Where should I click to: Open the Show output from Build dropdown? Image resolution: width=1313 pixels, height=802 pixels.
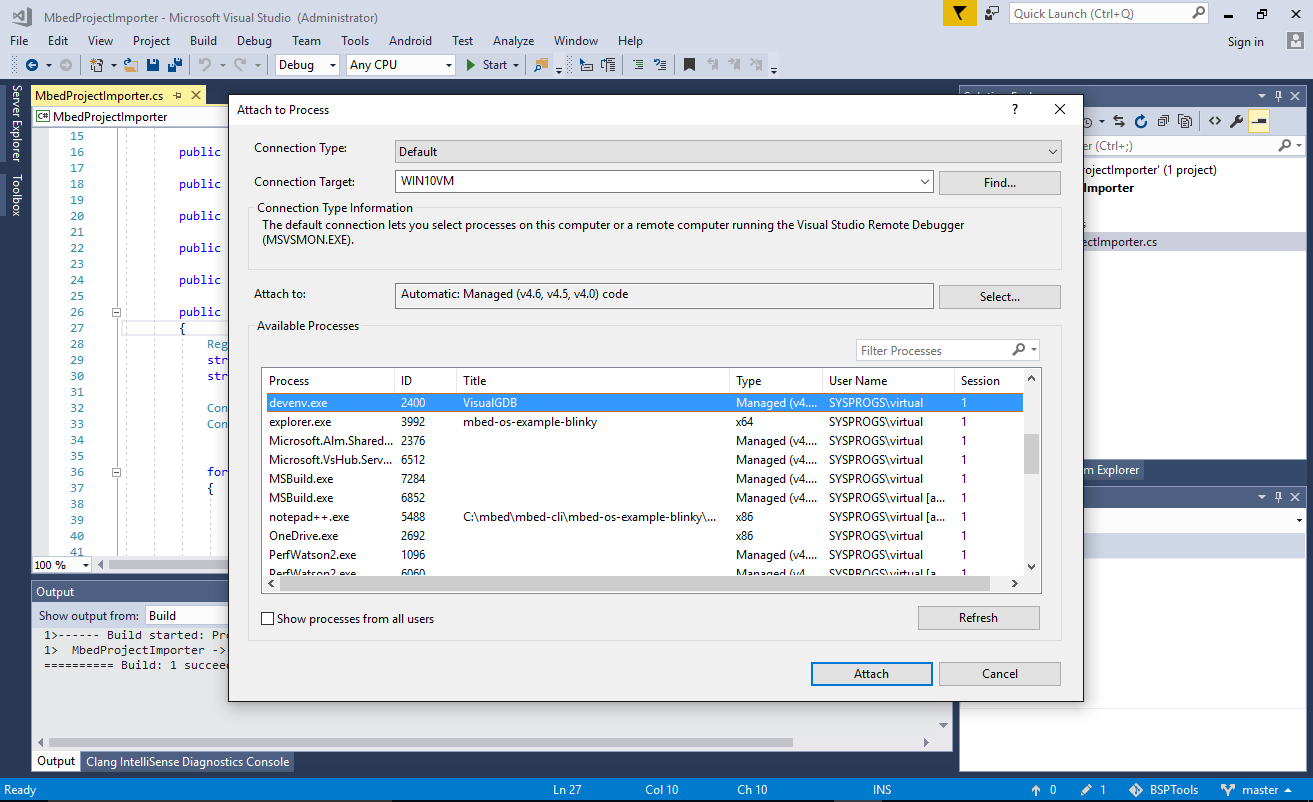coord(188,616)
